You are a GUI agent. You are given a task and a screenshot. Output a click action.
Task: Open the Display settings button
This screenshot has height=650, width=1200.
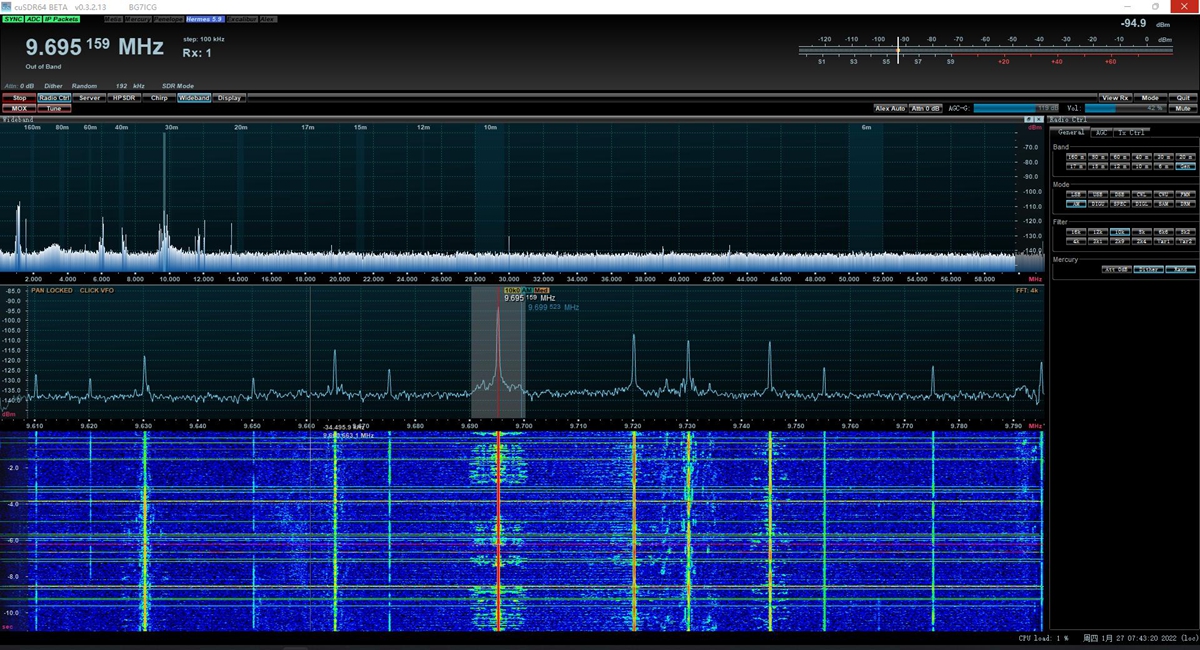pos(229,98)
